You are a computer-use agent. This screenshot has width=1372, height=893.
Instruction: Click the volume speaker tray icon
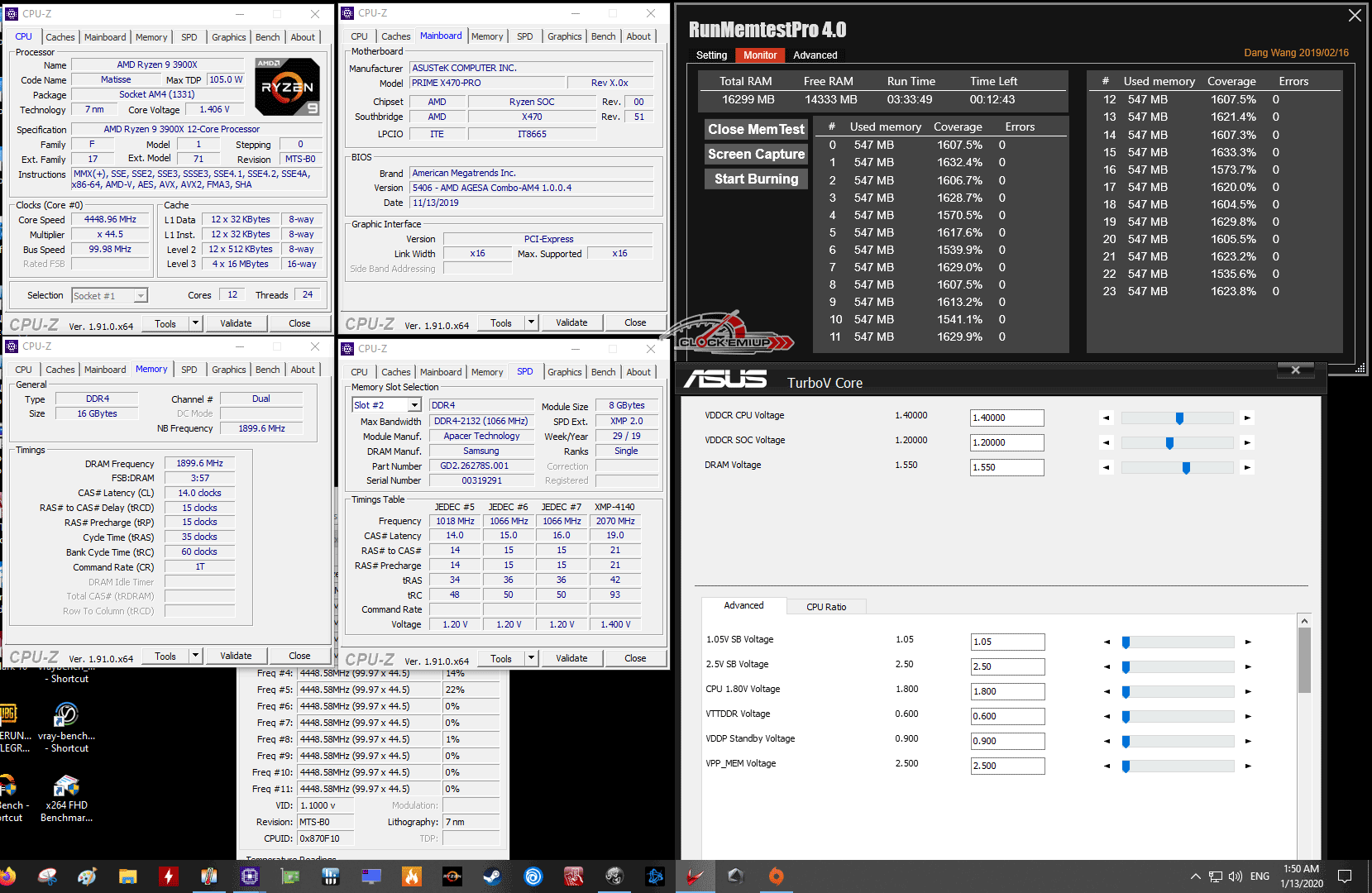(x=1236, y=876)
